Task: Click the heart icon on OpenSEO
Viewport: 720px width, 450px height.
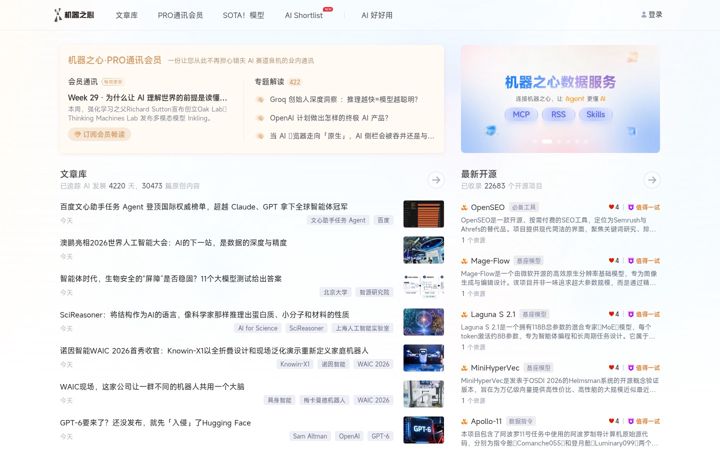Action: [611, 207]
